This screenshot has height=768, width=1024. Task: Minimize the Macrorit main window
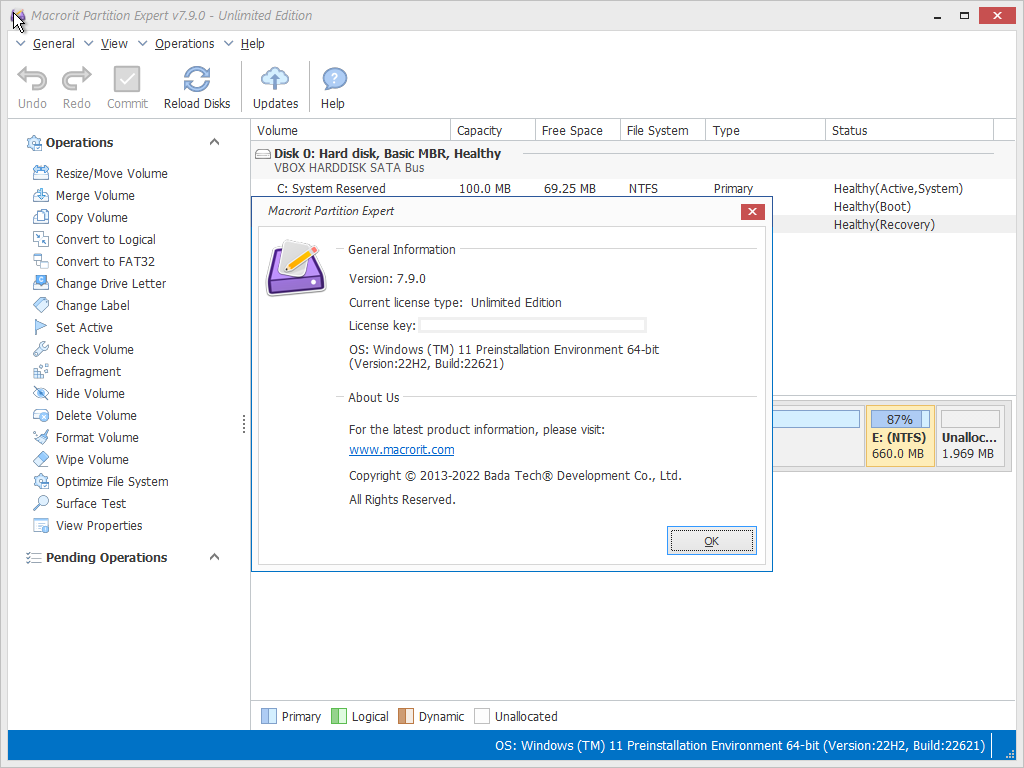click(938, 16)
